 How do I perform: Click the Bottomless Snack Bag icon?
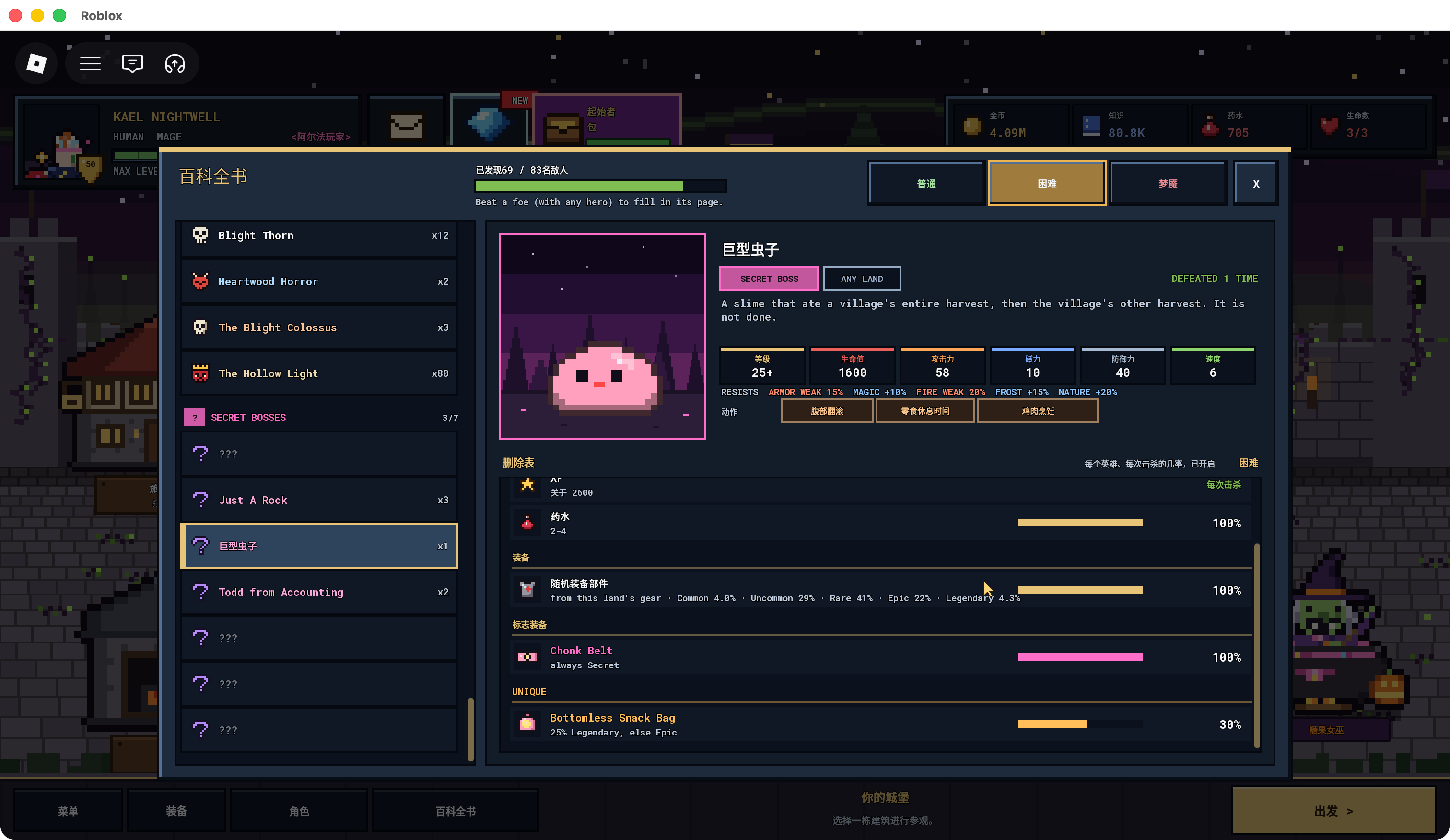click(527, 723)
